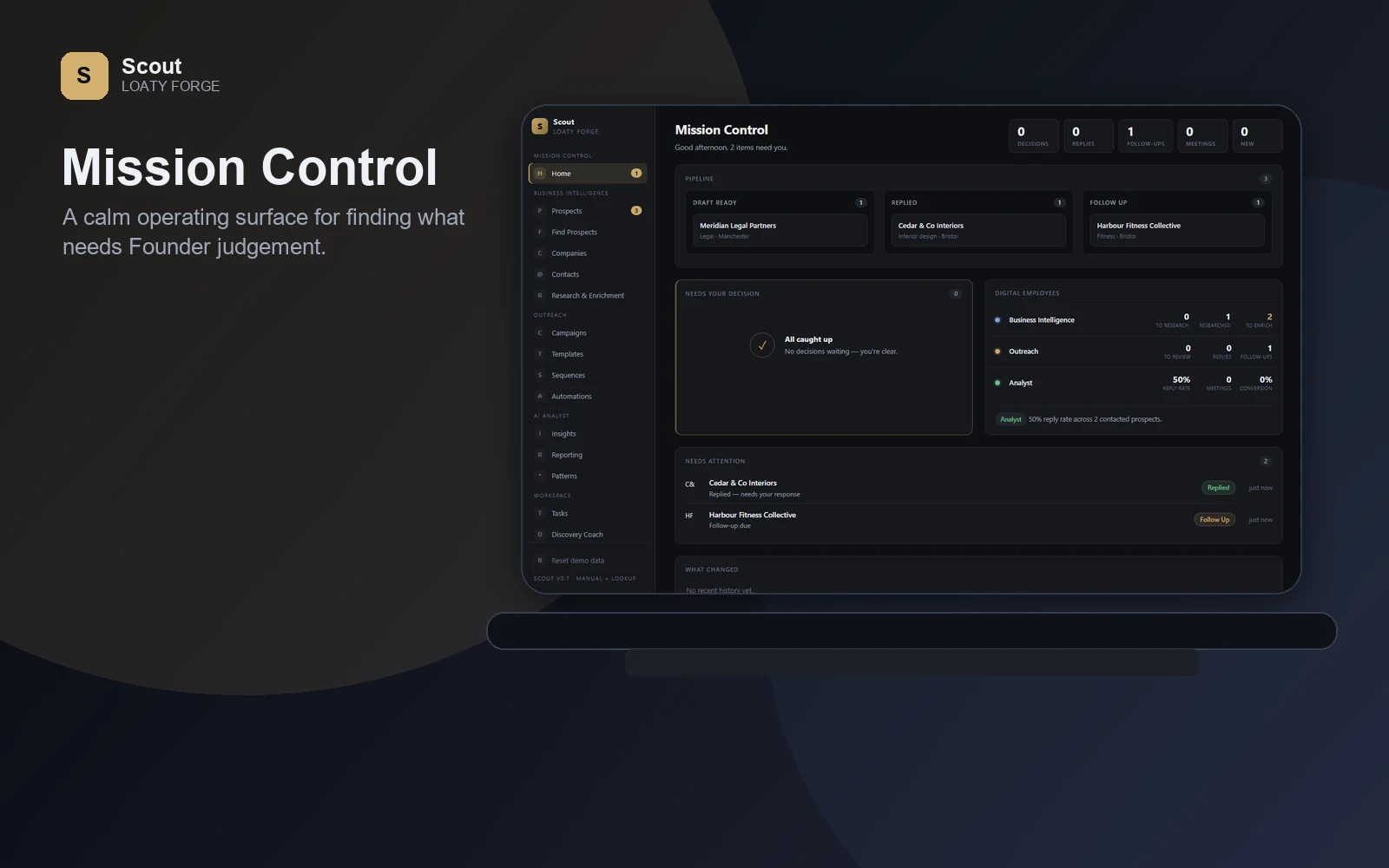Click the green Analyst tag chip
1389x868 pixels.
click(1010, 419)
